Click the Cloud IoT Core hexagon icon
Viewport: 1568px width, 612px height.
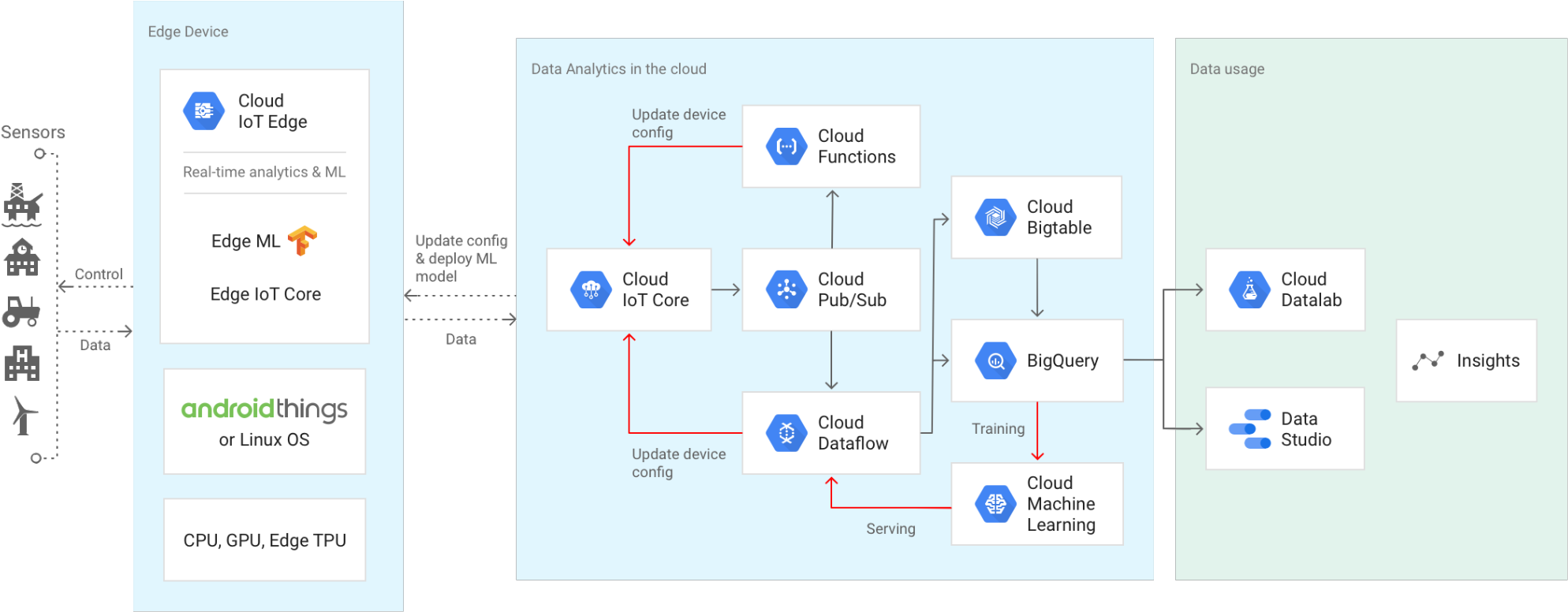pos(591,290)
